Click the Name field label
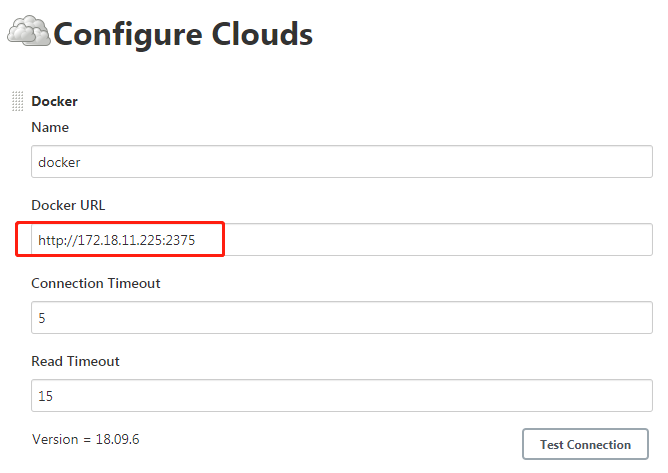668x473 pixels. coord(50,127)
